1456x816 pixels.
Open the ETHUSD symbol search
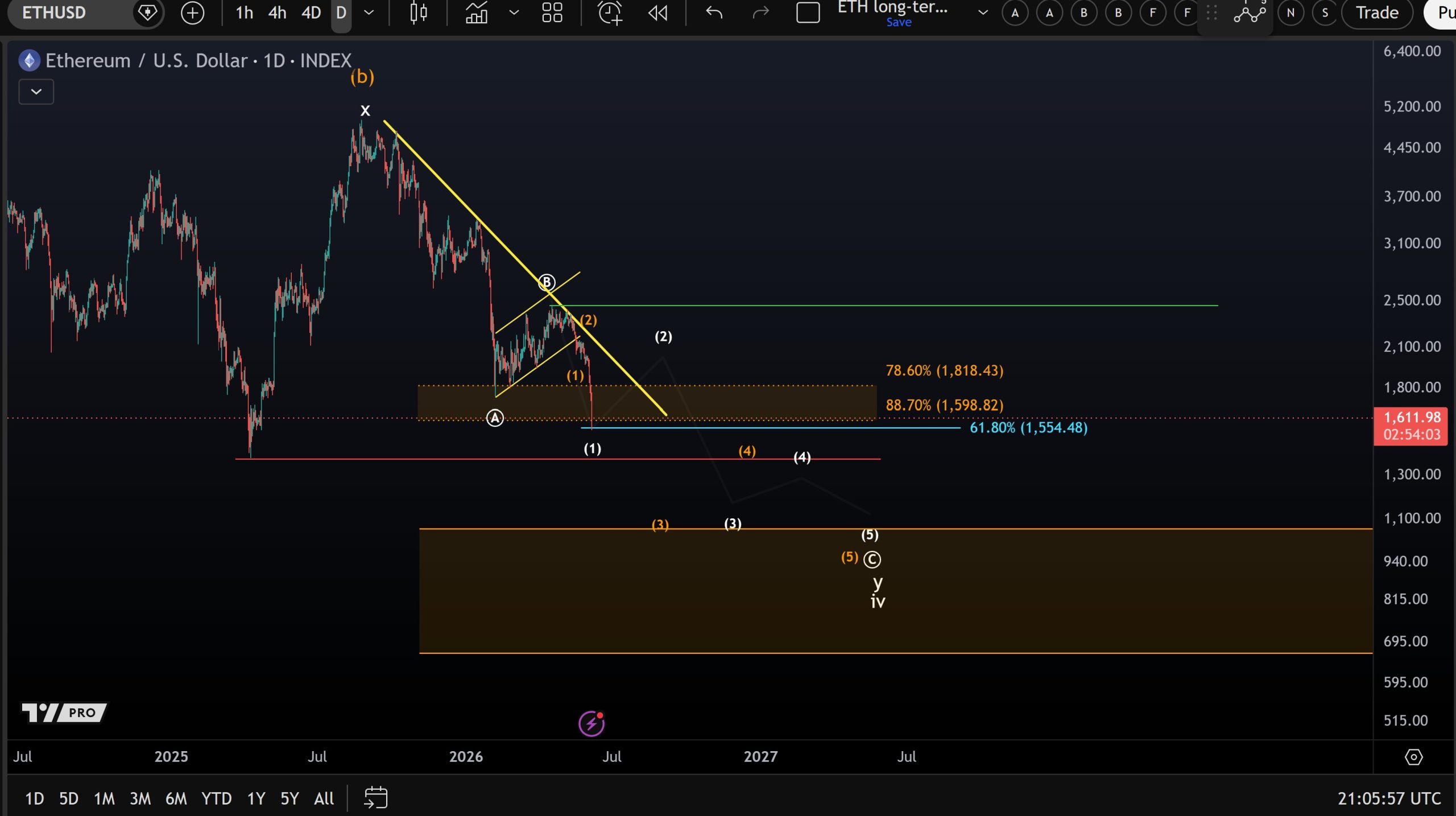tap(54, 13)
